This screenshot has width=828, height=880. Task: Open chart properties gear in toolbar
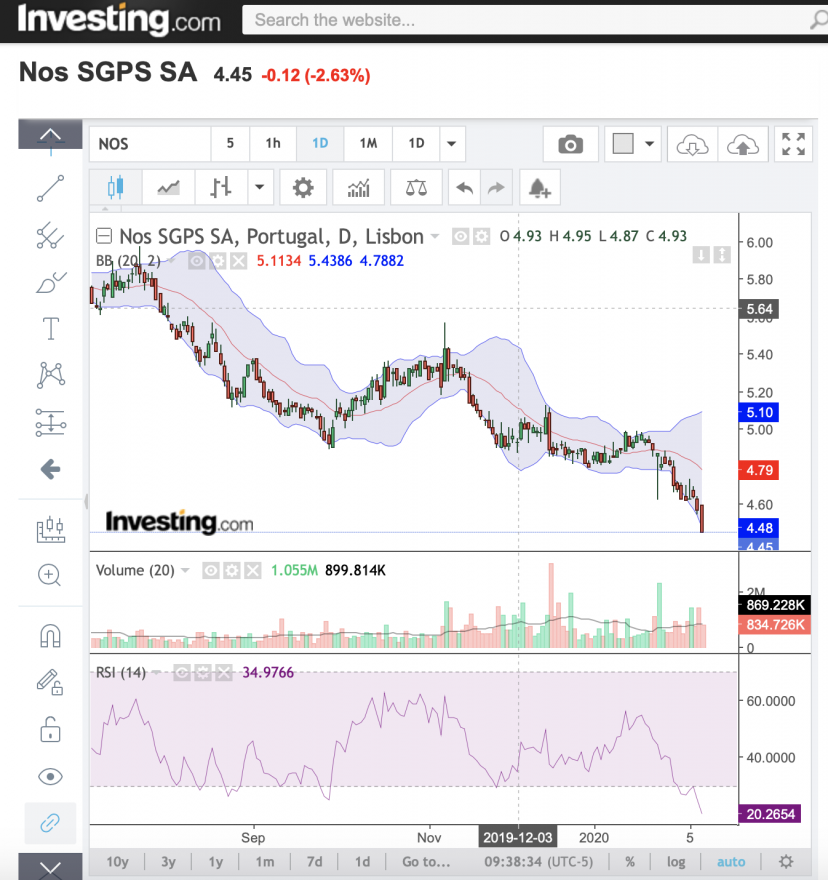coord(303,187)
